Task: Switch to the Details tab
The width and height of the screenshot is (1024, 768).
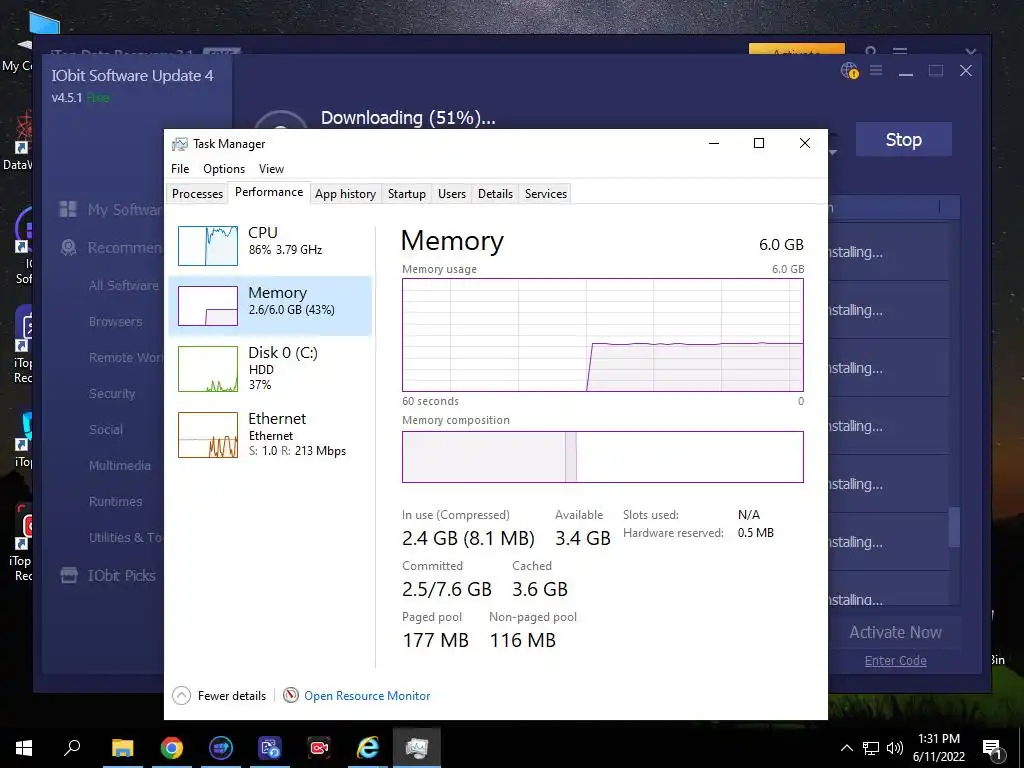Action: pos(495,194)
